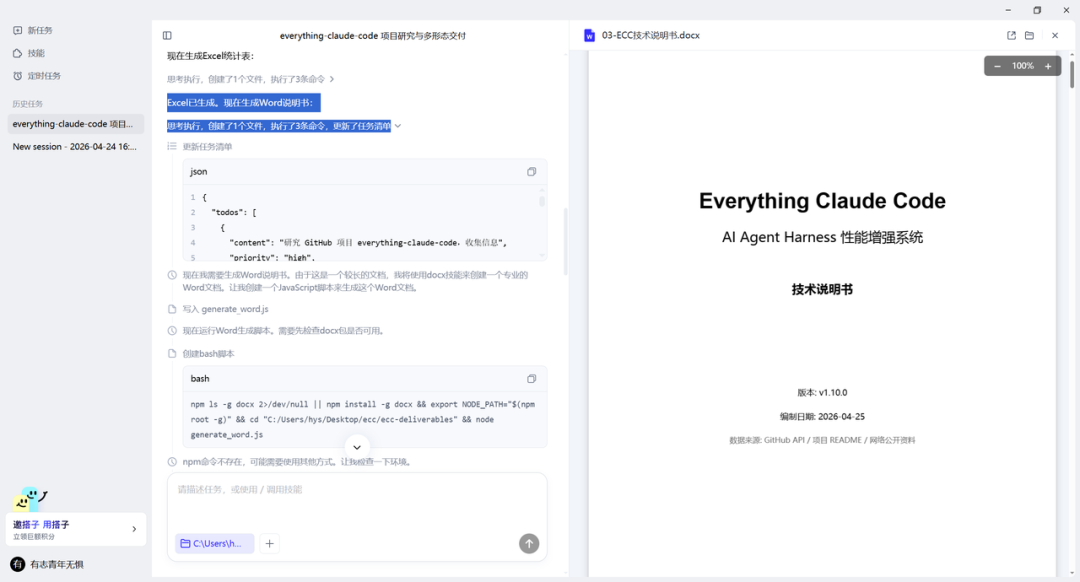The image size is (1080, 582).
Task: Click the Everything Claude Code document title
Action: 822,201
